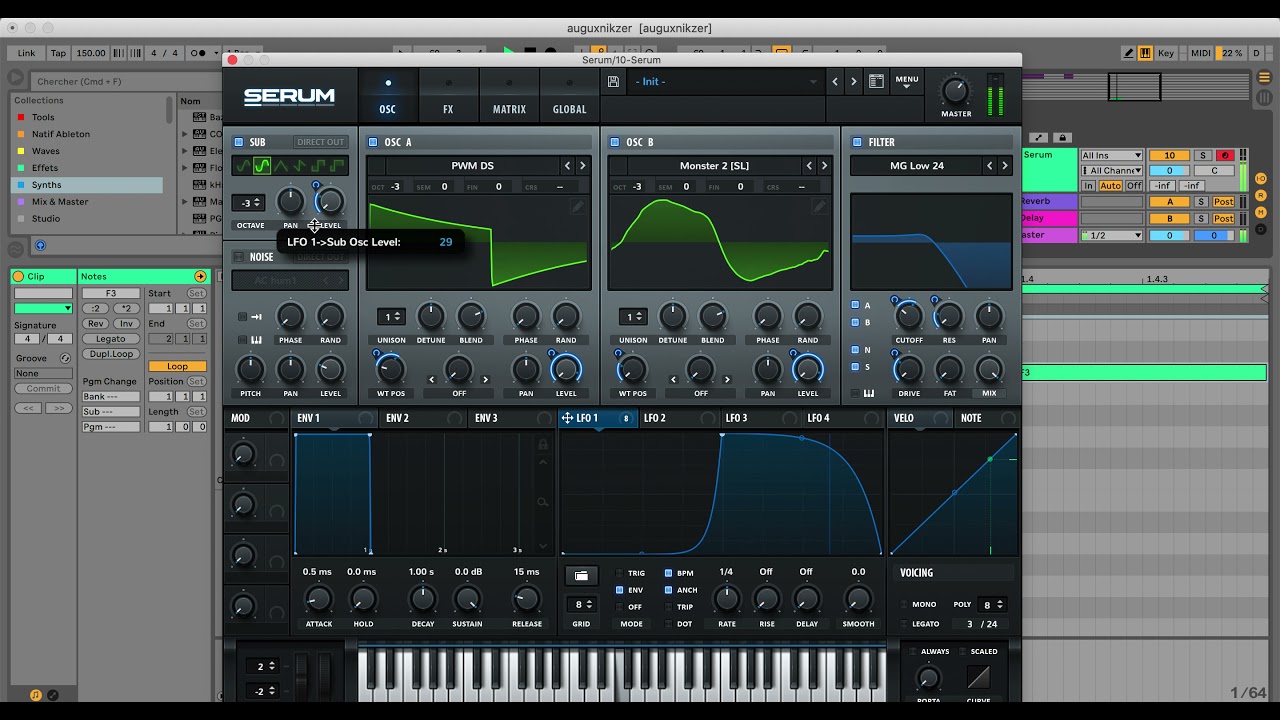The image size is (1280, 720).
Task: Click the noise keytrack piano icon
Action: [256, 340]
